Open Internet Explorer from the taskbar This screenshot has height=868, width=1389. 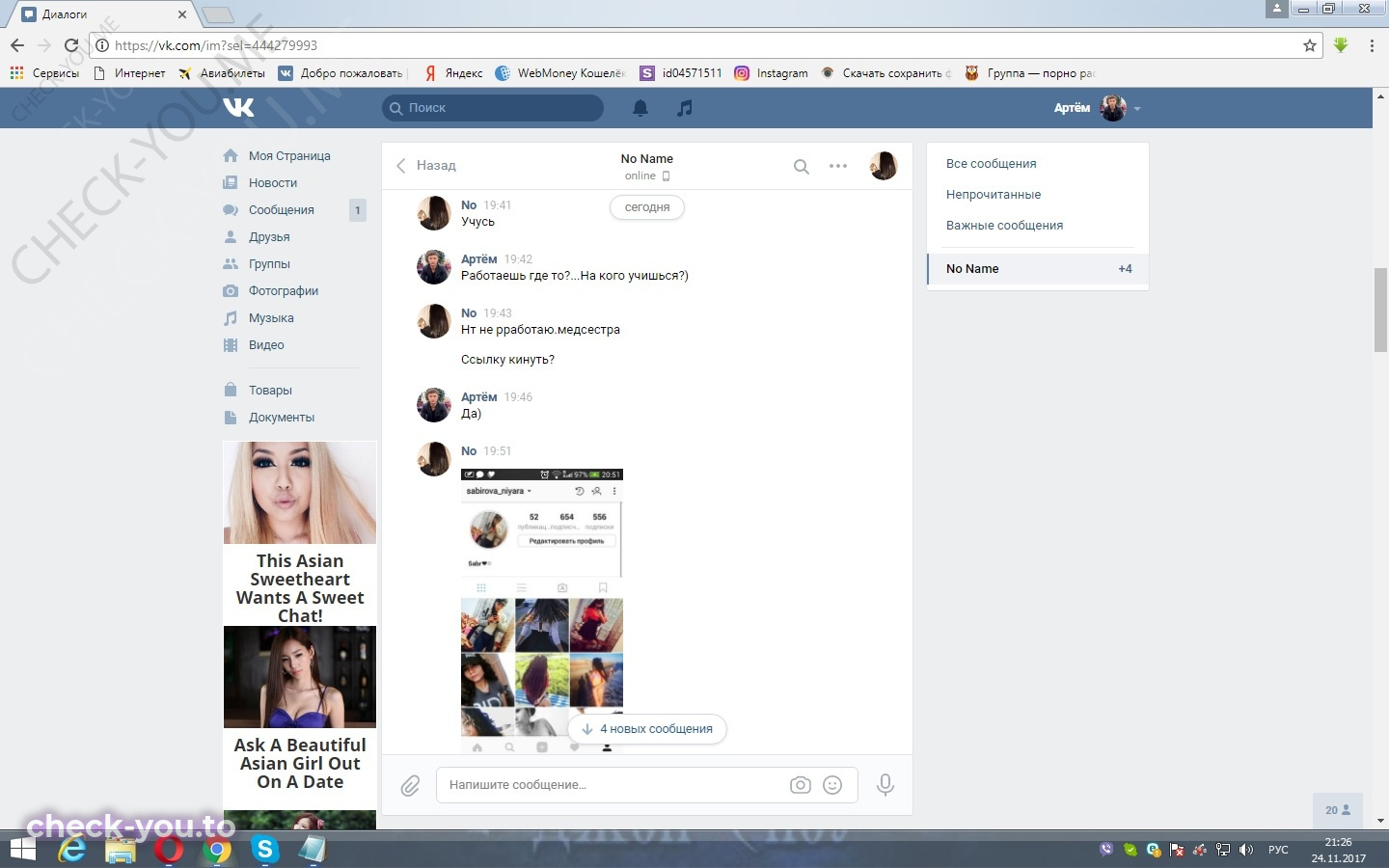pyautogui.click(x=72, y=850)
